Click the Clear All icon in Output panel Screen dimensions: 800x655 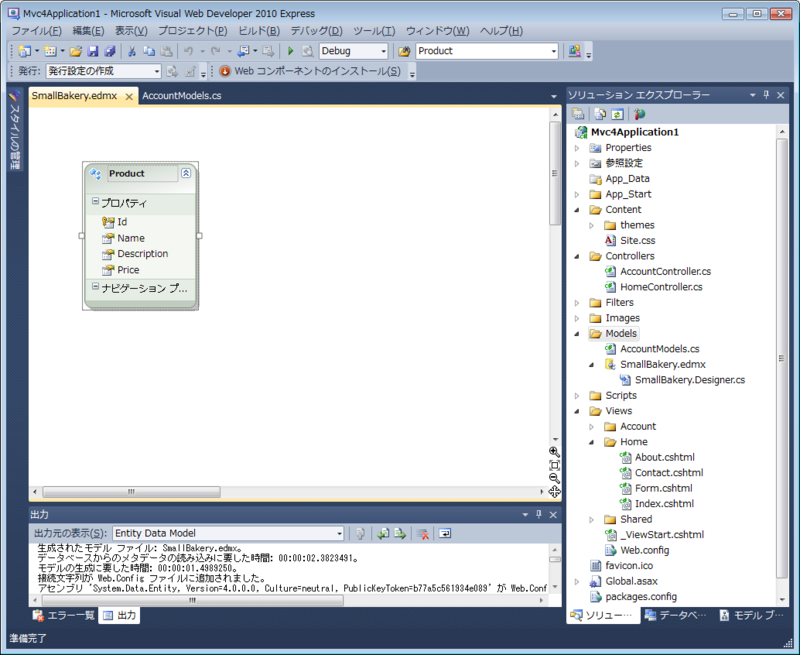[x=422, y=534]
